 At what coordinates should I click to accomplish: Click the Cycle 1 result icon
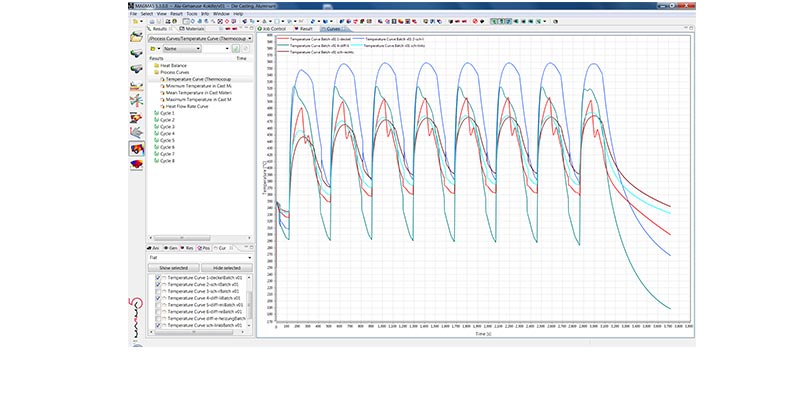[157, 113]
